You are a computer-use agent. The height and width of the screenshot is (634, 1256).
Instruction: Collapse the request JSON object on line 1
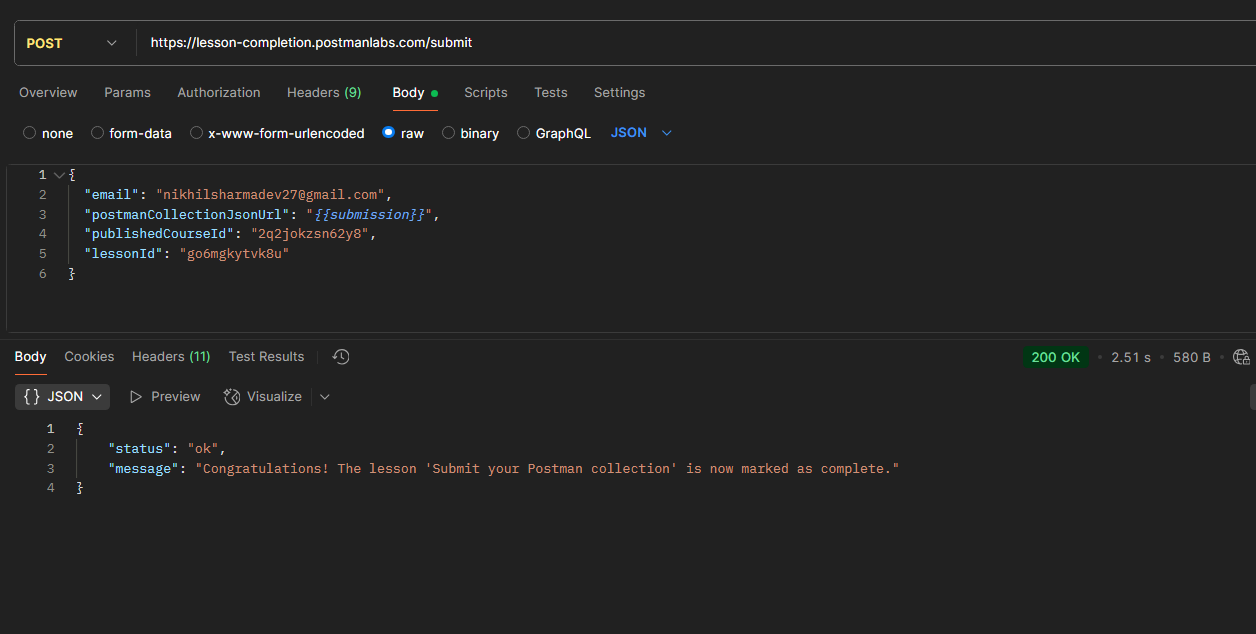(59, 175)
